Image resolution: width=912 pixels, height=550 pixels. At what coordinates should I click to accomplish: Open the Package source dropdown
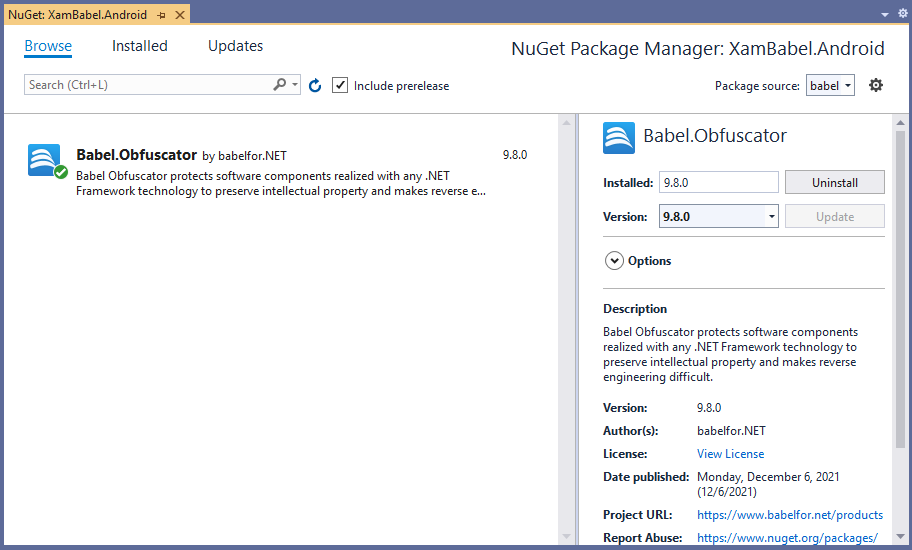tap(830, 85)
